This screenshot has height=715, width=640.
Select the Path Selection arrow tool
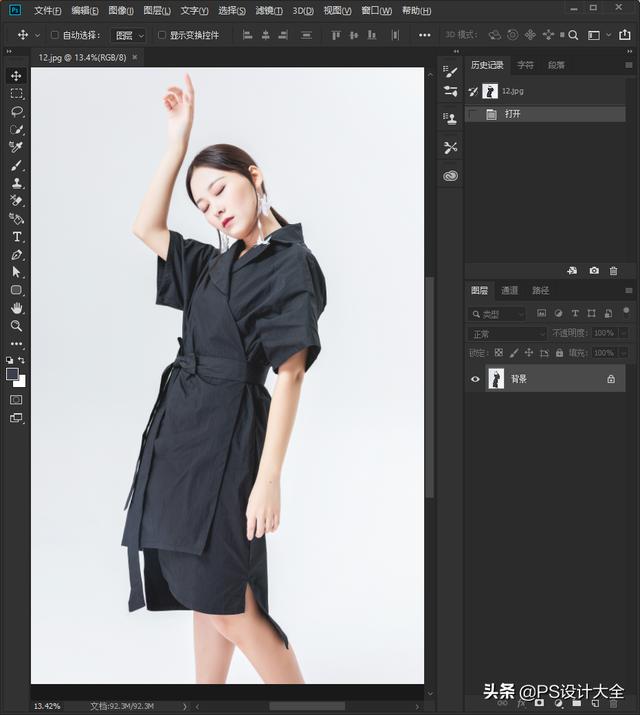click(16, 272)
